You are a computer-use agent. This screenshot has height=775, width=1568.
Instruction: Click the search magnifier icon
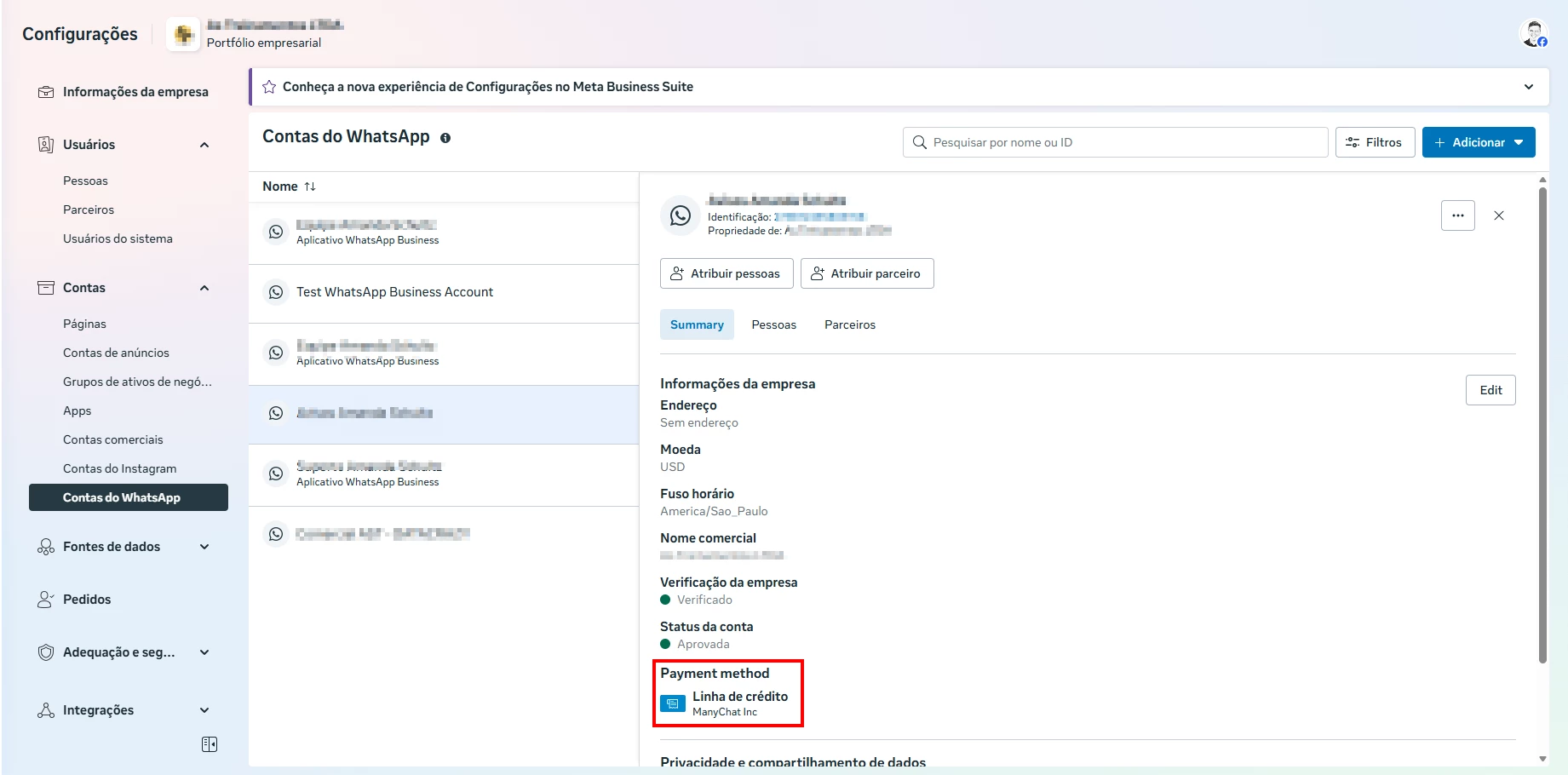920,142
